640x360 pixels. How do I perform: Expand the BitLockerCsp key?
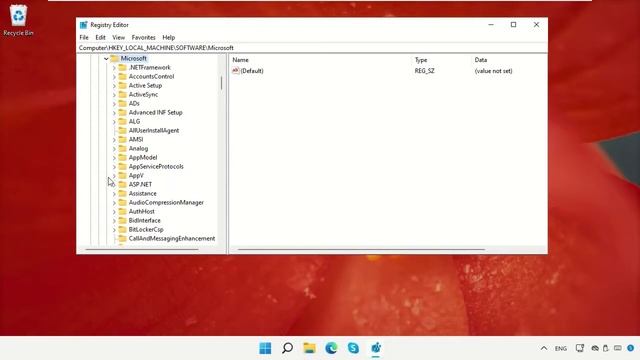114,229
